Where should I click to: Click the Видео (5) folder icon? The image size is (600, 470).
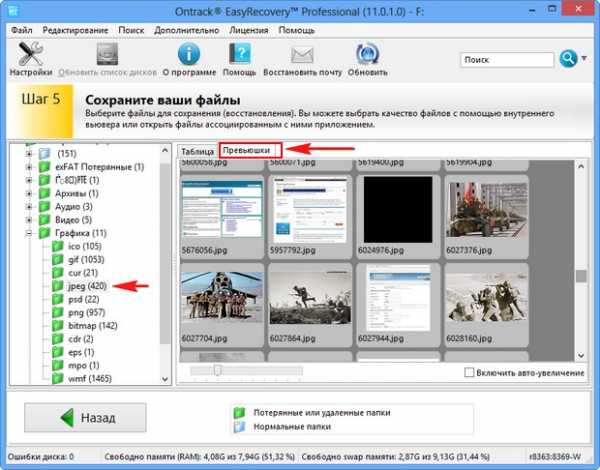[45, 220]
